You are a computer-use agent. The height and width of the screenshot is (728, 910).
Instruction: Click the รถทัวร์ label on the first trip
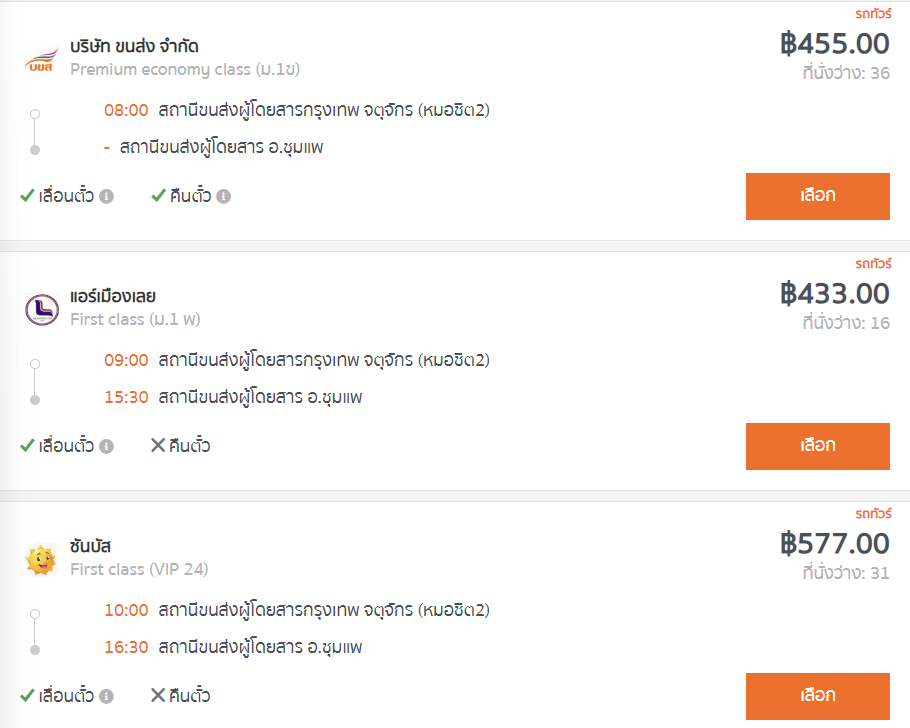click(x=873, y=13)
